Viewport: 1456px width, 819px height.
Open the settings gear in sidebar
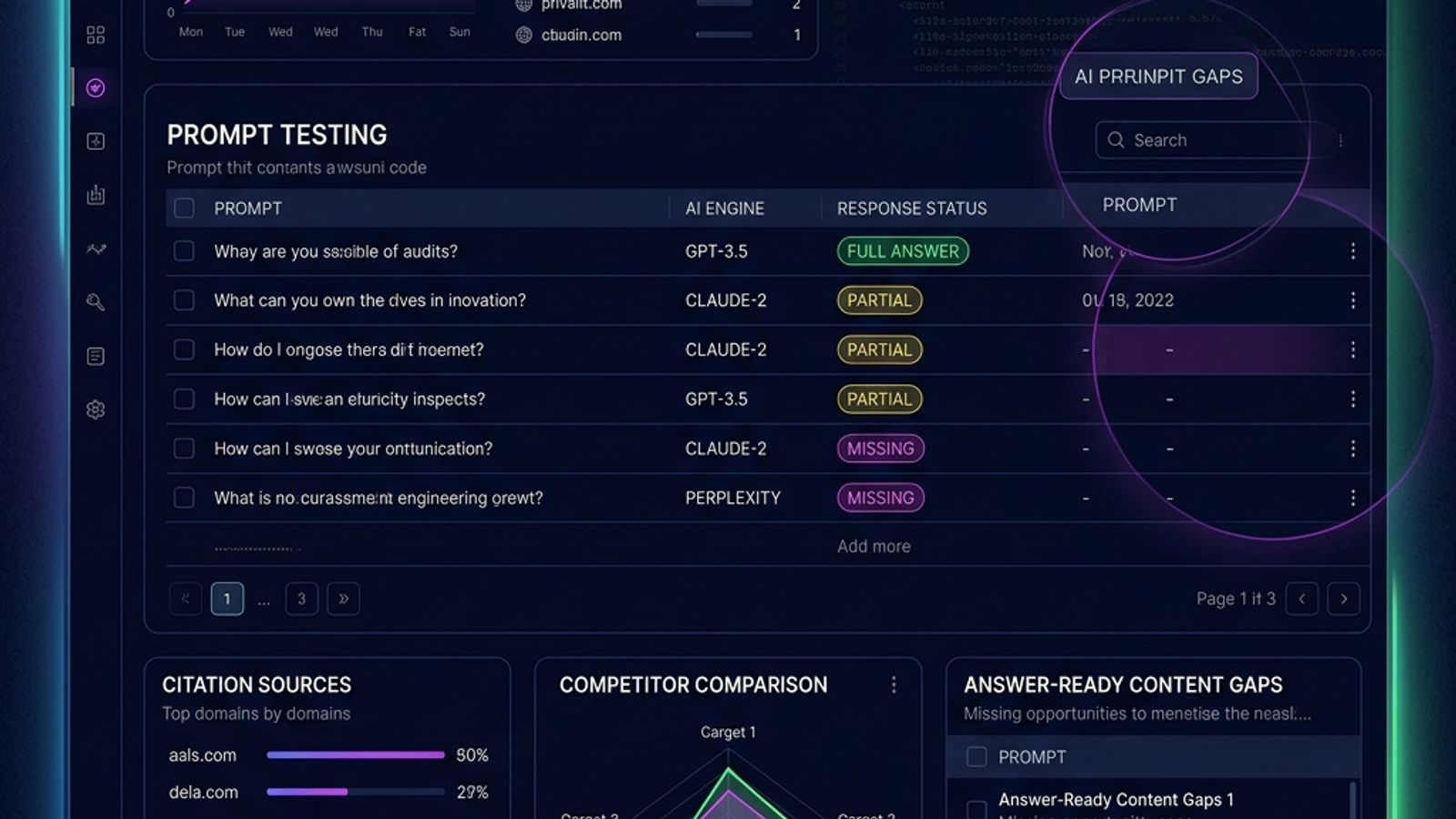tap(96, 409)
